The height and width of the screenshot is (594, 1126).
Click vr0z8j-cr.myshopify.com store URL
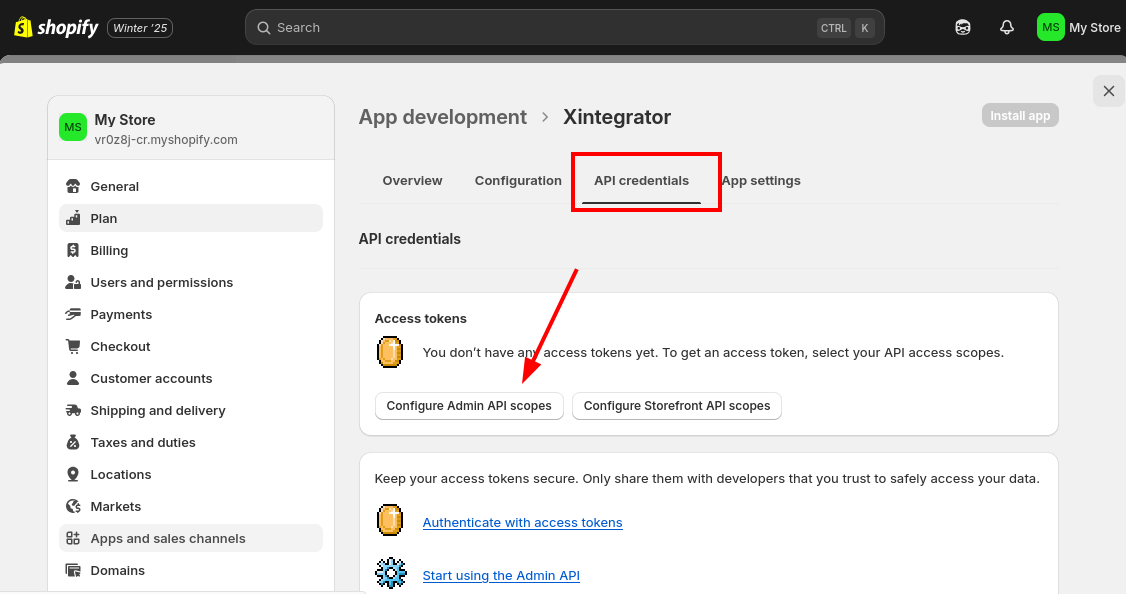(x=166, y=139)
